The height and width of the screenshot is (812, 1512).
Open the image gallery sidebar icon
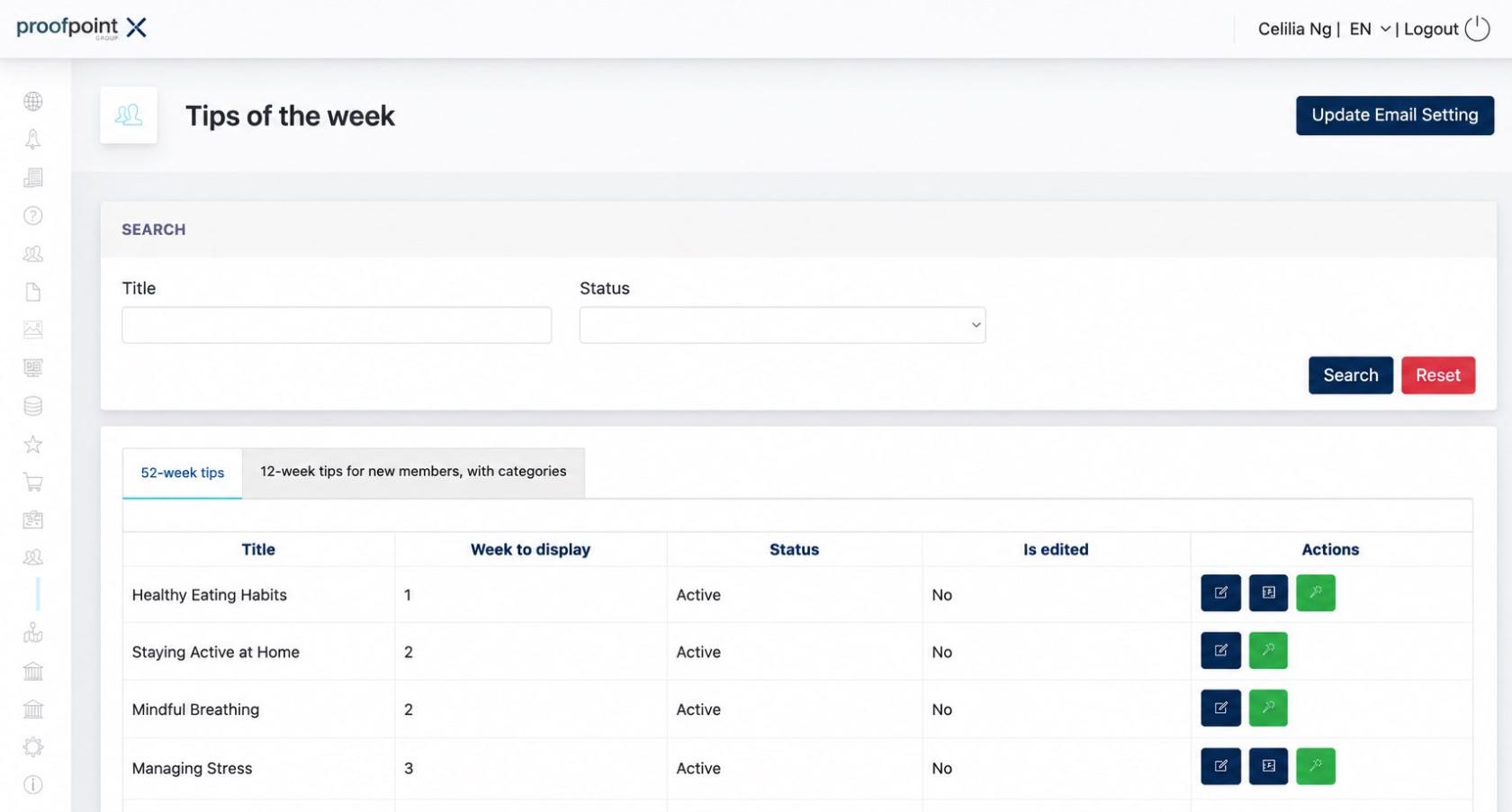tap(33, 329)
